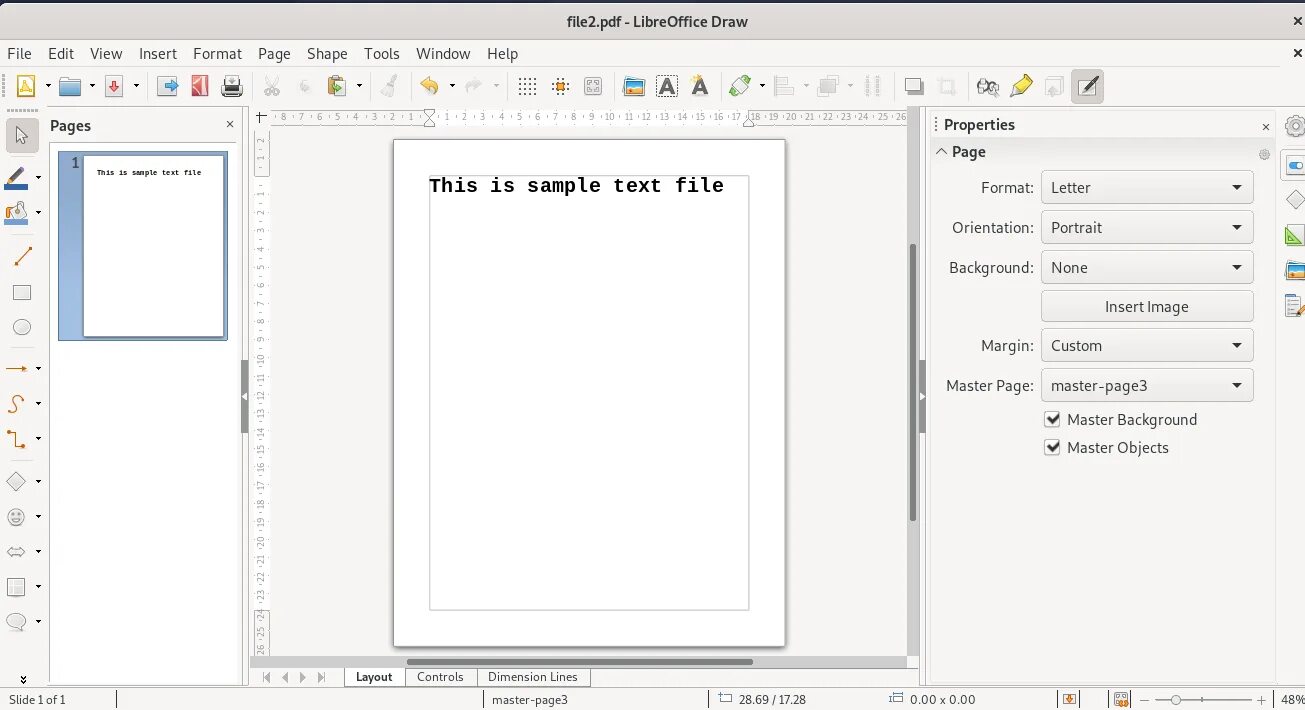Click the Open folder icon
Screen dimensions: 1305x710
(x=70, y=86)
